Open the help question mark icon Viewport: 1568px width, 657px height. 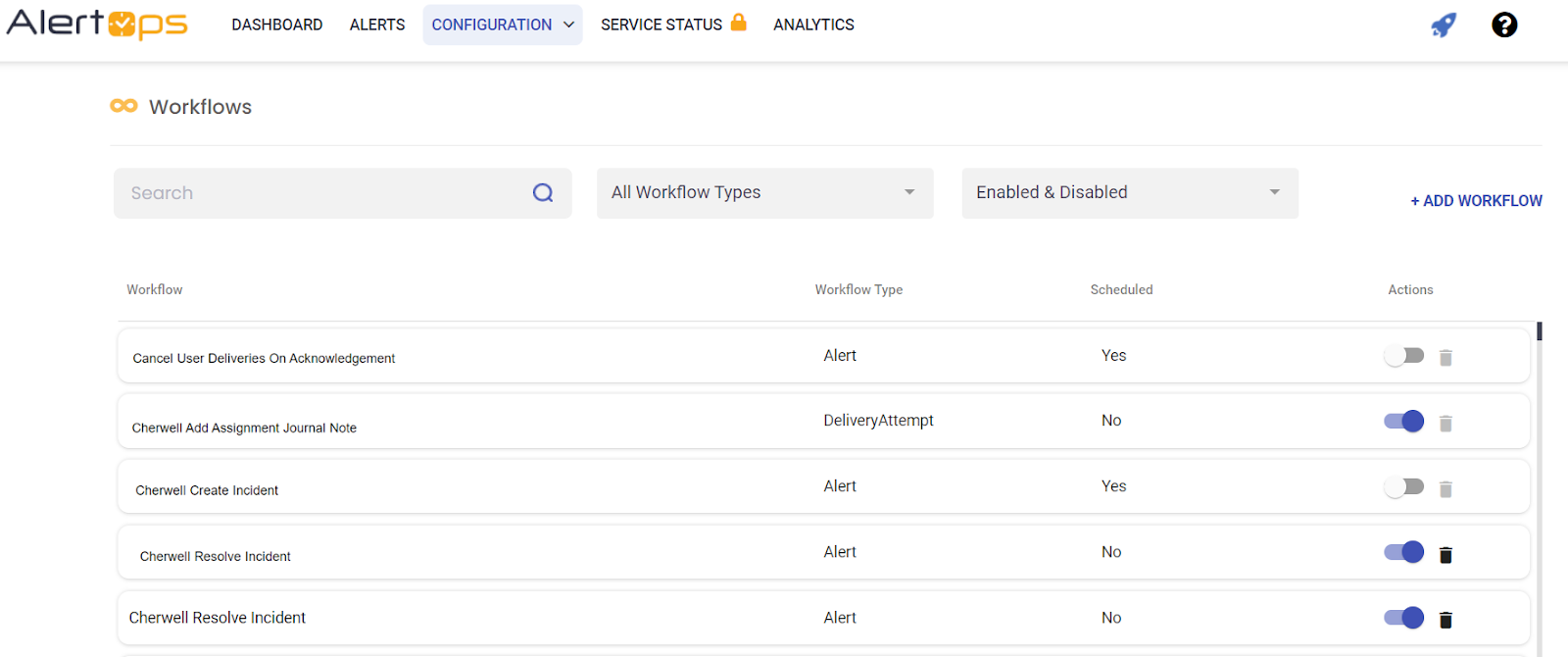[x=1504, y=25]
